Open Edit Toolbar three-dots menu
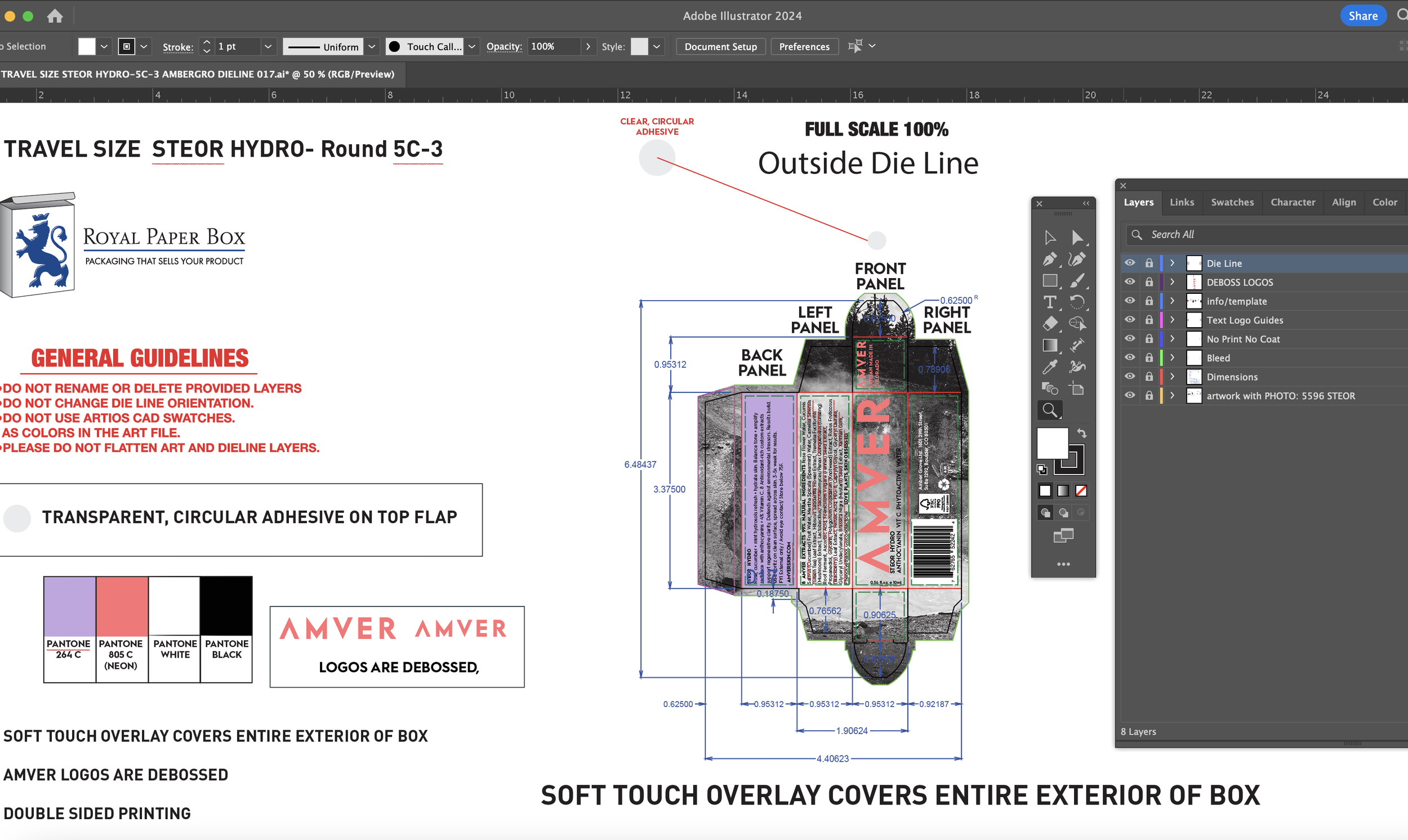 1063,564
